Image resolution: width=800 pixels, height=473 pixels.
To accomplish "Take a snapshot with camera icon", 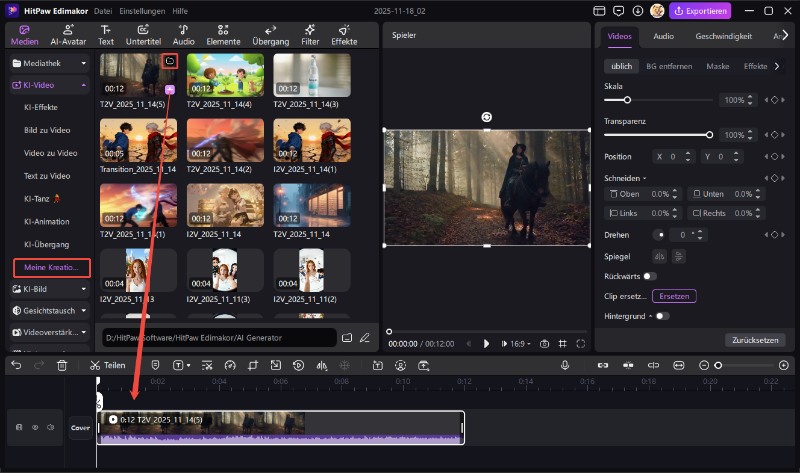I will 544,344.
